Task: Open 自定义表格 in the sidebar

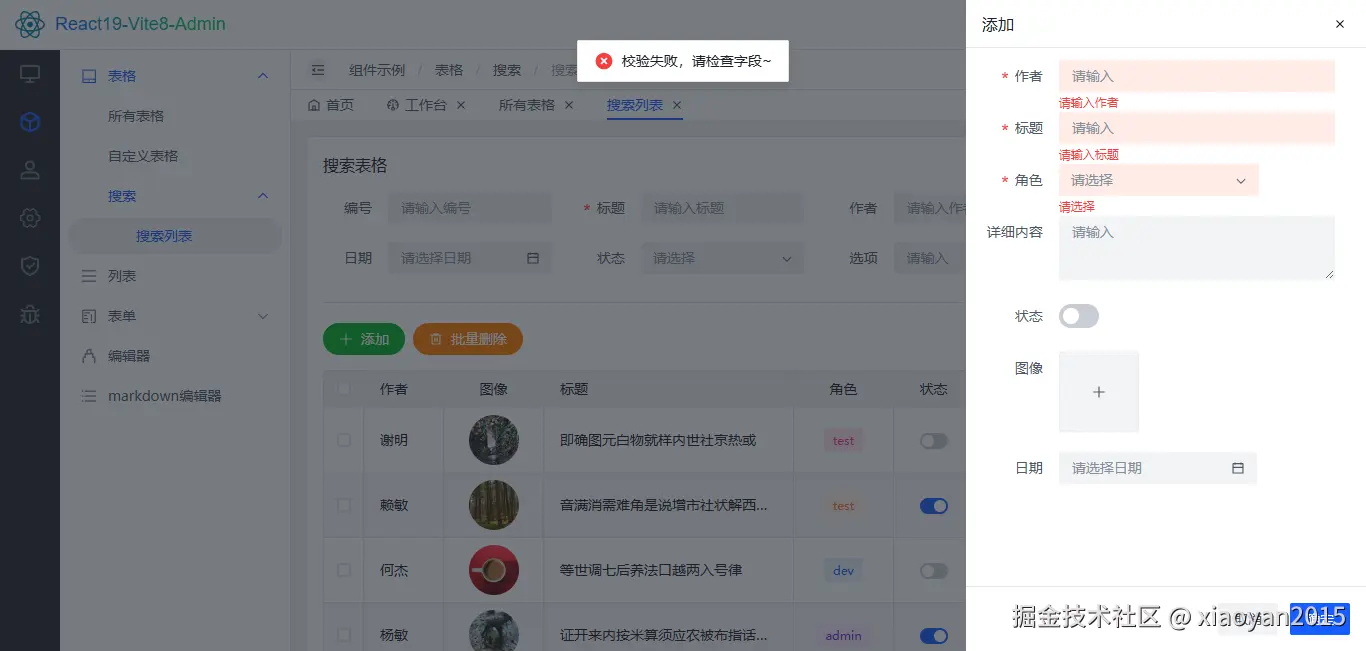Action: click(x=143, y=156)
